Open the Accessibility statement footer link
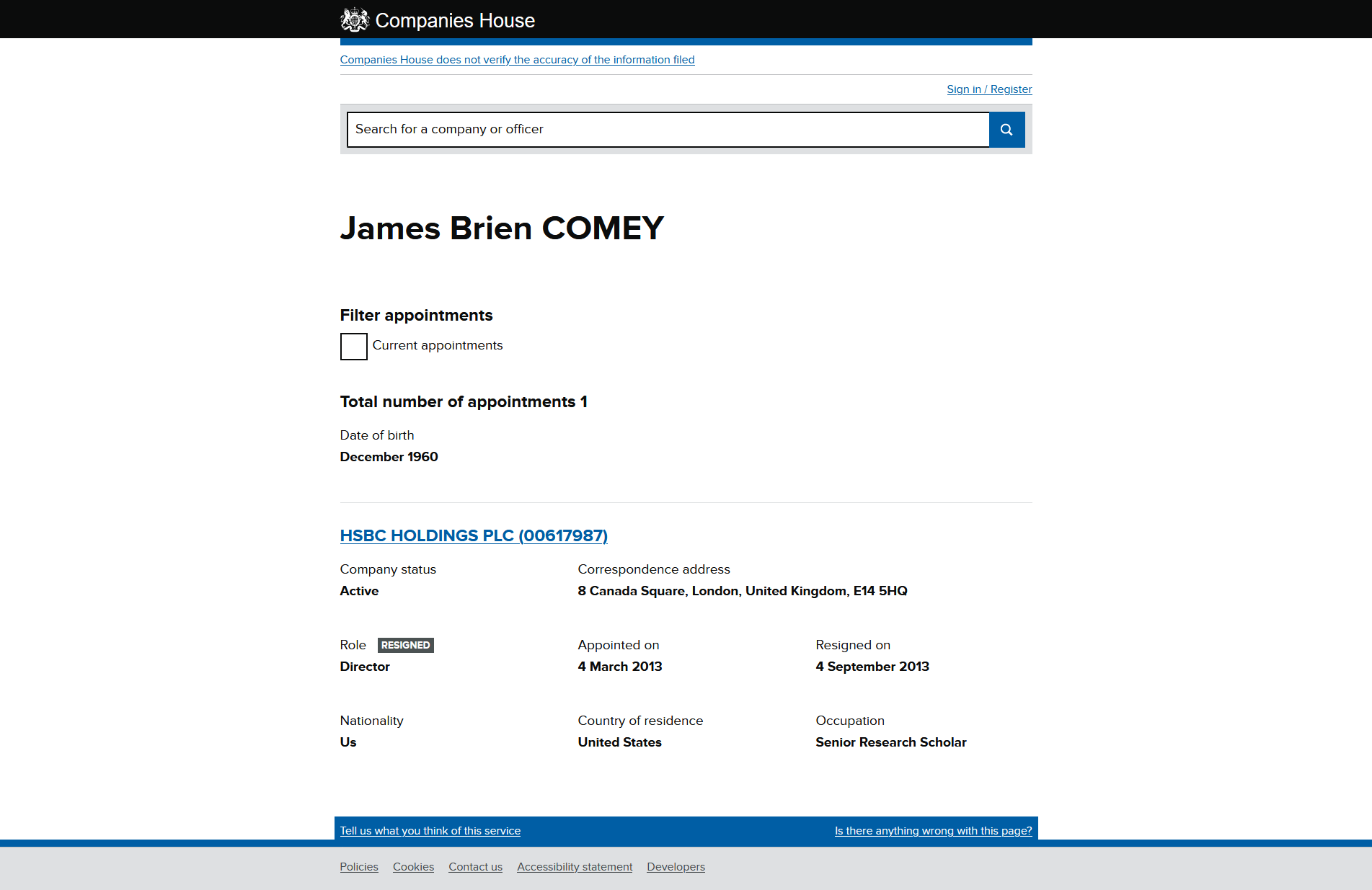This screenshot has width=1372, height=890. 575,867
